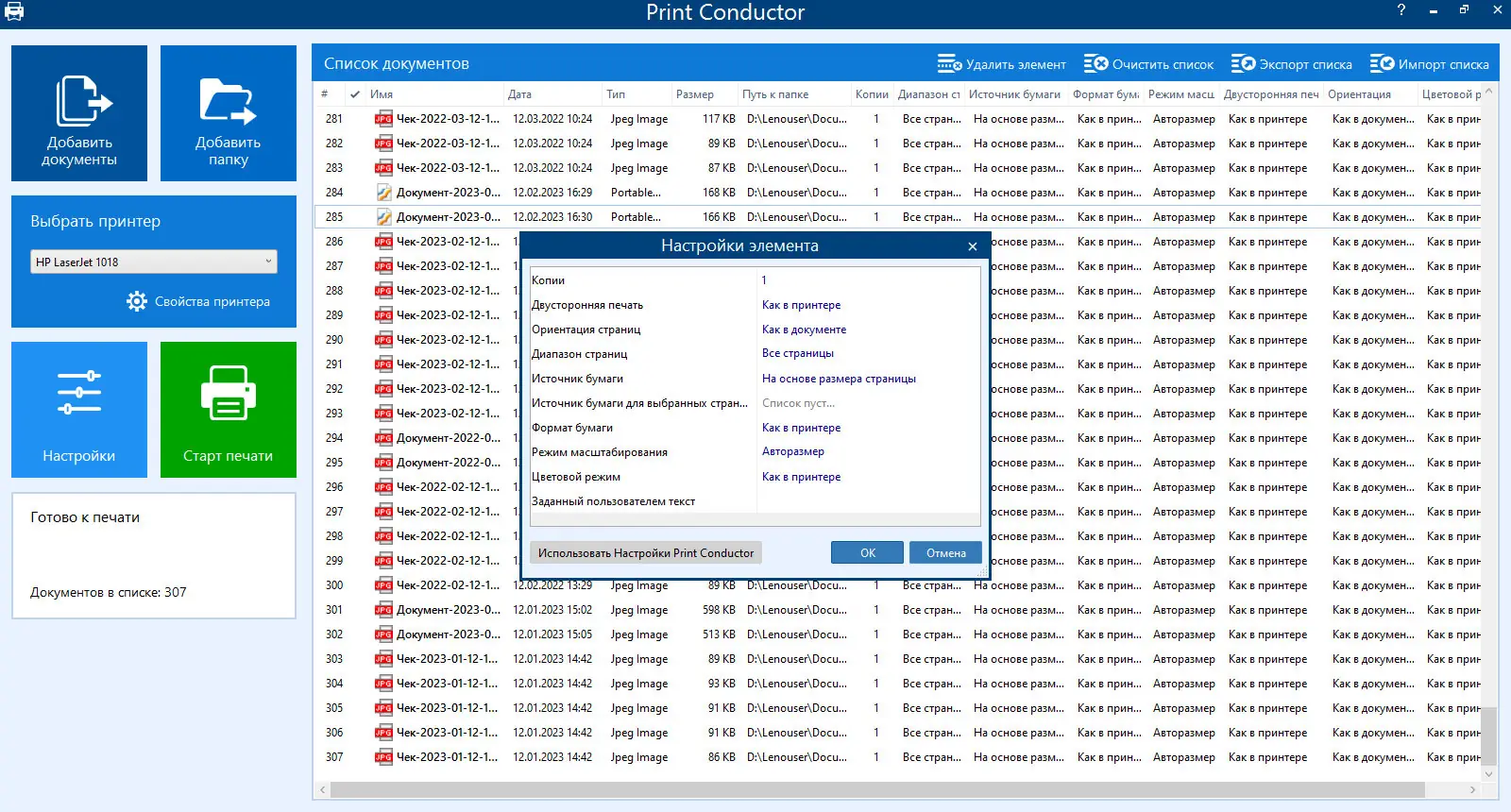Open the question mark help button
This screenshot has height=812, width=1511.
click(x=1401, y=10)
